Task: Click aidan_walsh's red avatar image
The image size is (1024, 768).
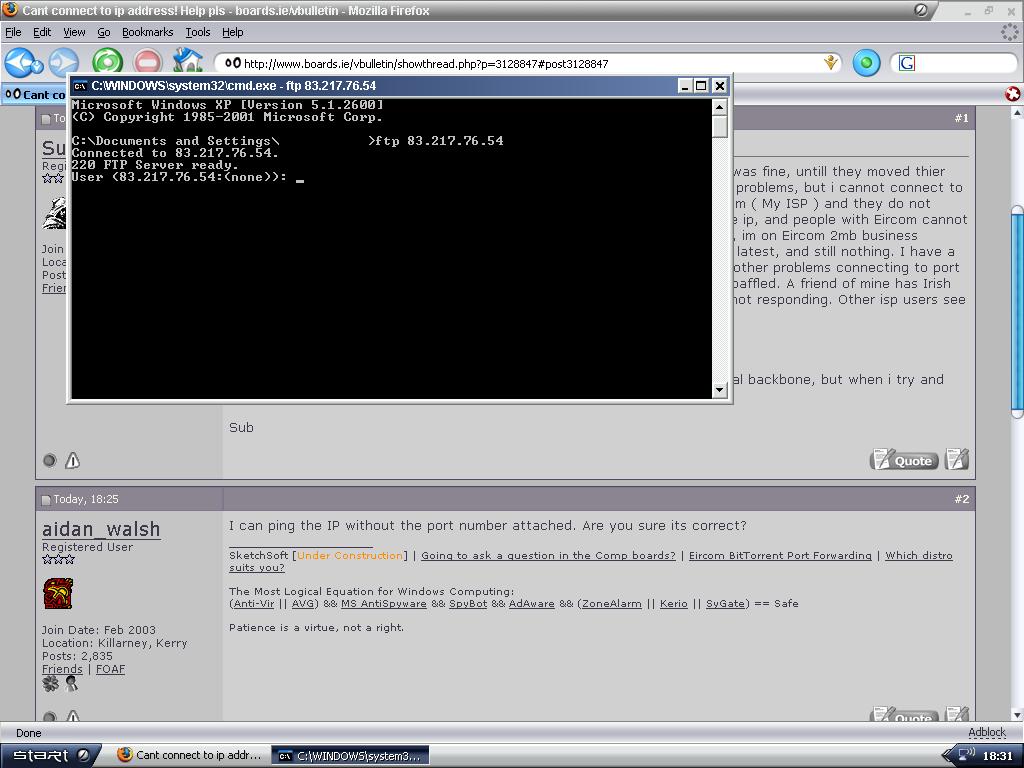Action: (x=57, y=594)
